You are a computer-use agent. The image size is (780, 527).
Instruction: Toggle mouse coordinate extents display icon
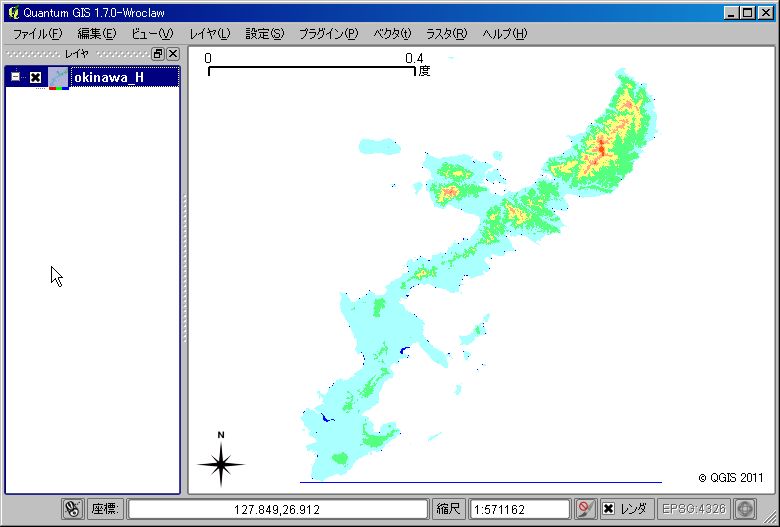[x=73, y=509]
